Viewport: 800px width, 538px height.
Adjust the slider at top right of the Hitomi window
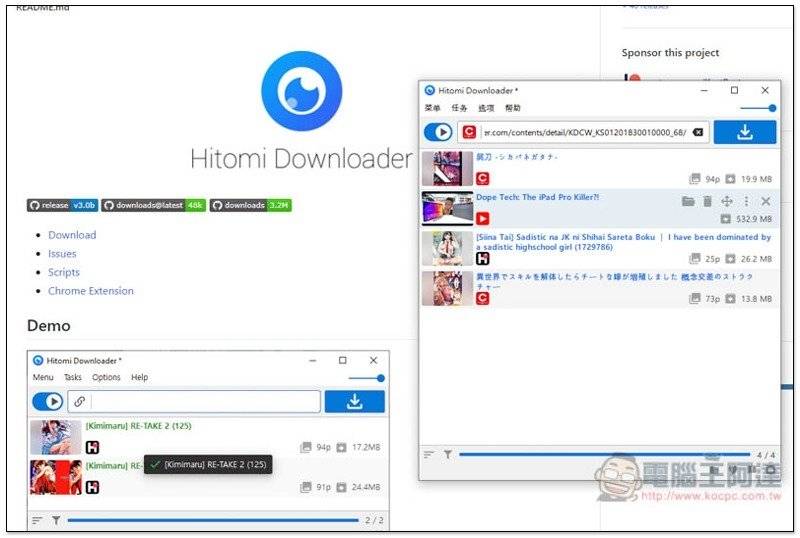(x=758, y=108)
